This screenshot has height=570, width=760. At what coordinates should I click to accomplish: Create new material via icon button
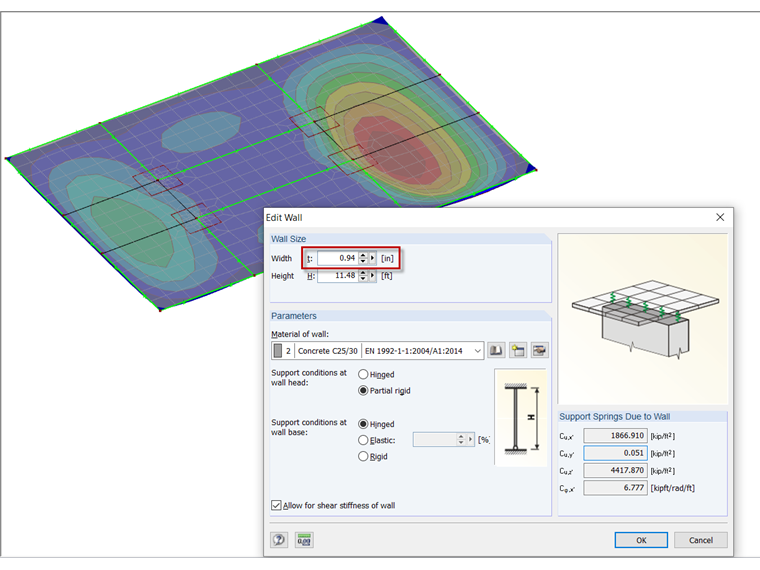(518, 350)
